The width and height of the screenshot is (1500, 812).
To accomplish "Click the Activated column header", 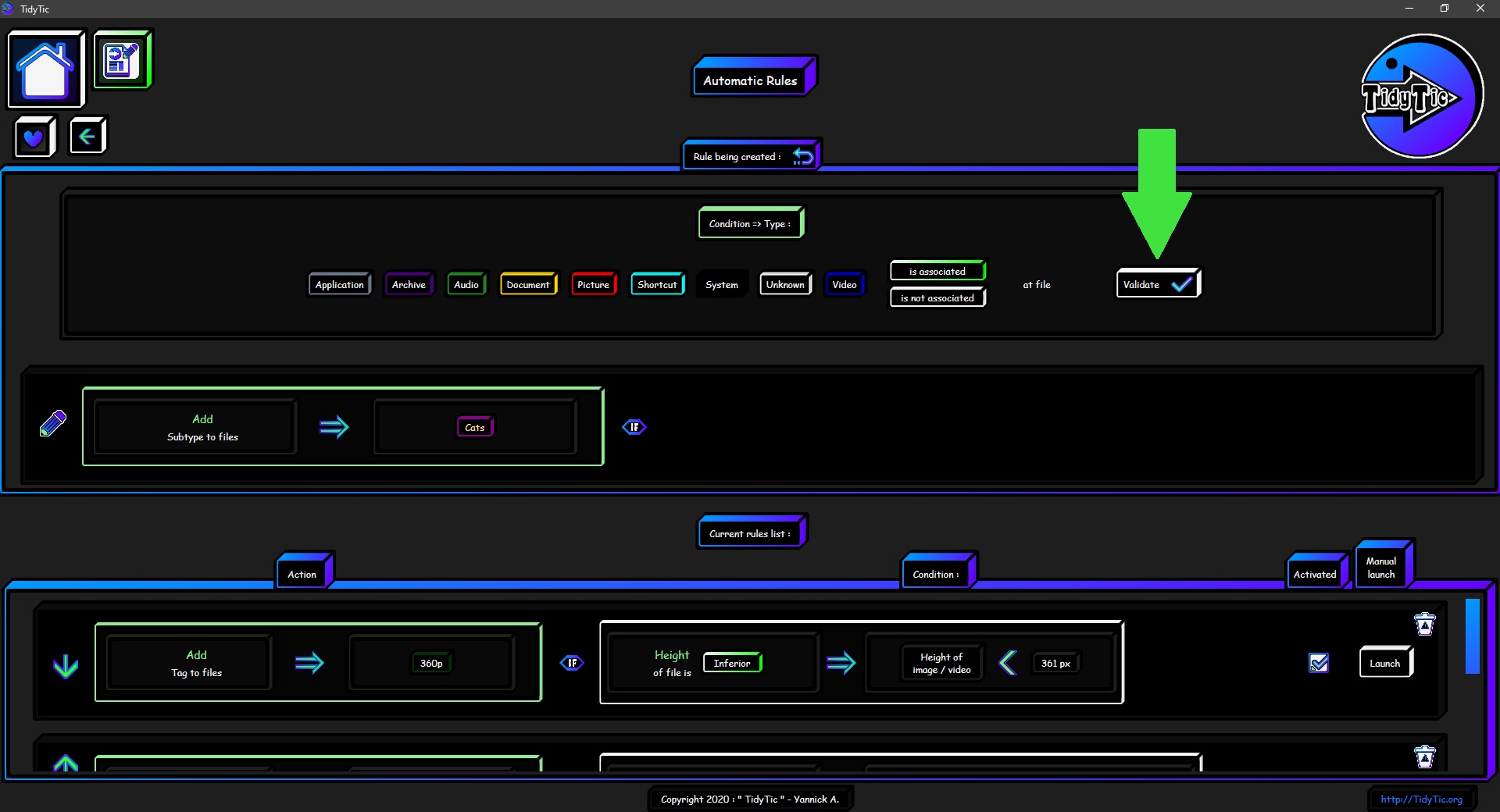I will (x=1316, y=572).
